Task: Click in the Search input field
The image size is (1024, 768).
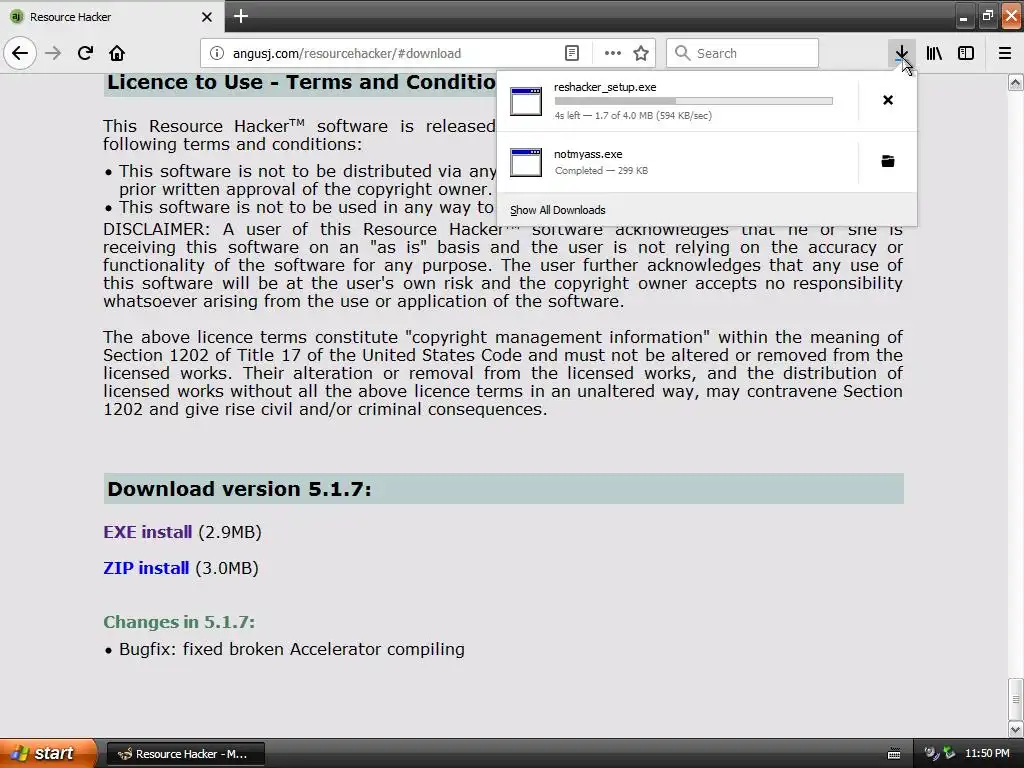Action: tap(743, 53)
